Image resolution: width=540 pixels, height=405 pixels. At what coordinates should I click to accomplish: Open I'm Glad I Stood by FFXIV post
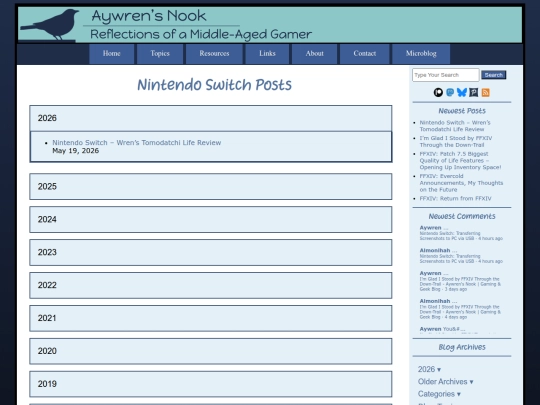click(x=456, y=142)
